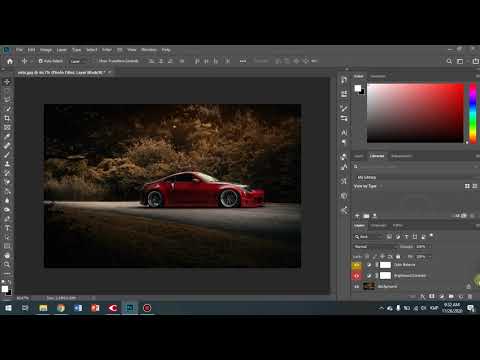This screenshot has height=360, width=480.
Task: Click the three-dots more options icon
Action: [243, 61]
